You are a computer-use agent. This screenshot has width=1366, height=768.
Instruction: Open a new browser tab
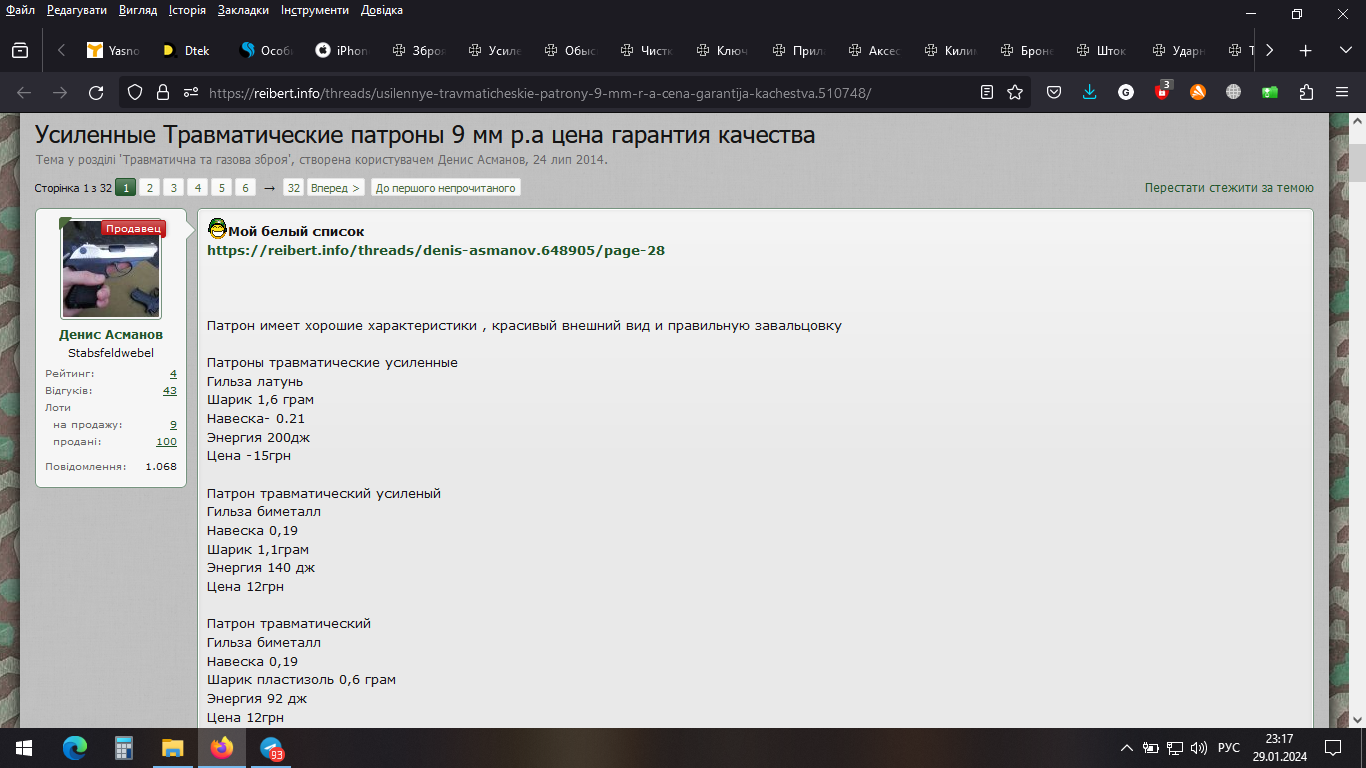[1305, 50]
